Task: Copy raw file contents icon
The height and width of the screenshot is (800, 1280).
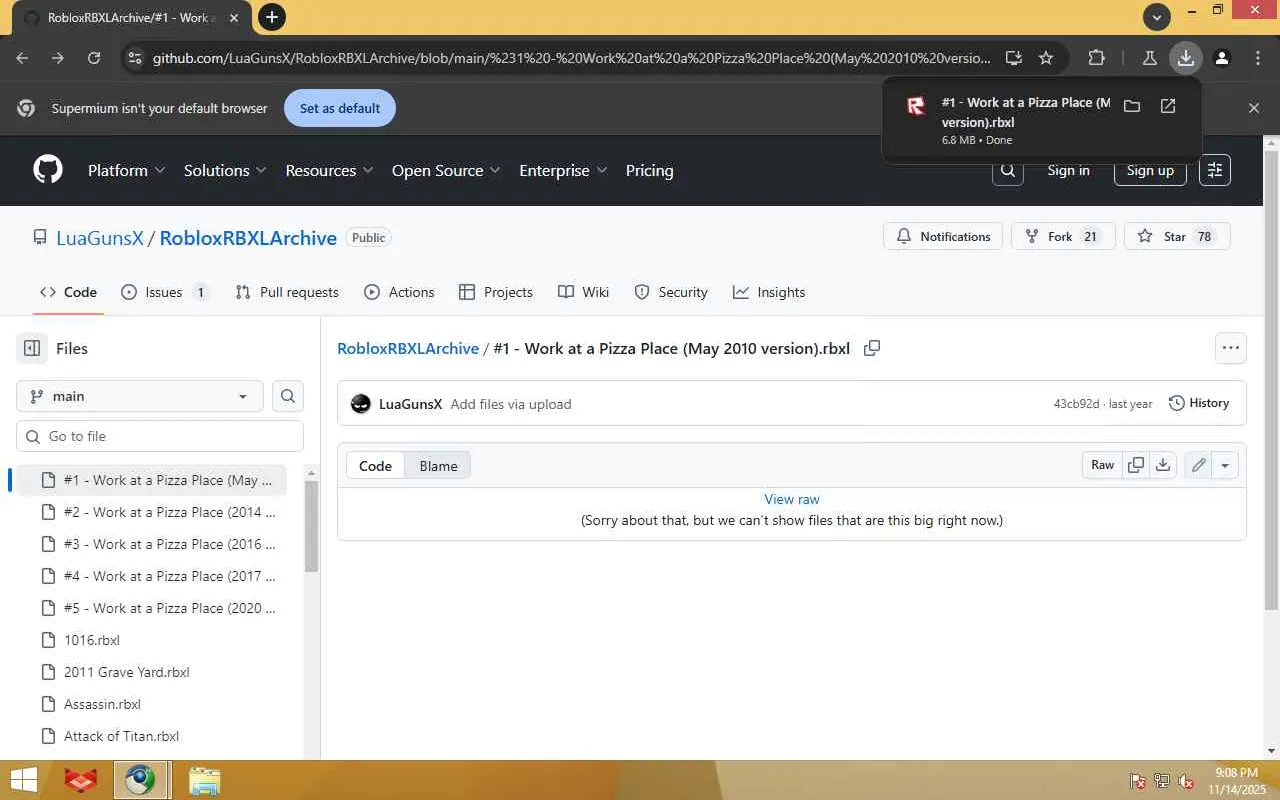Action: (1136, 465)
